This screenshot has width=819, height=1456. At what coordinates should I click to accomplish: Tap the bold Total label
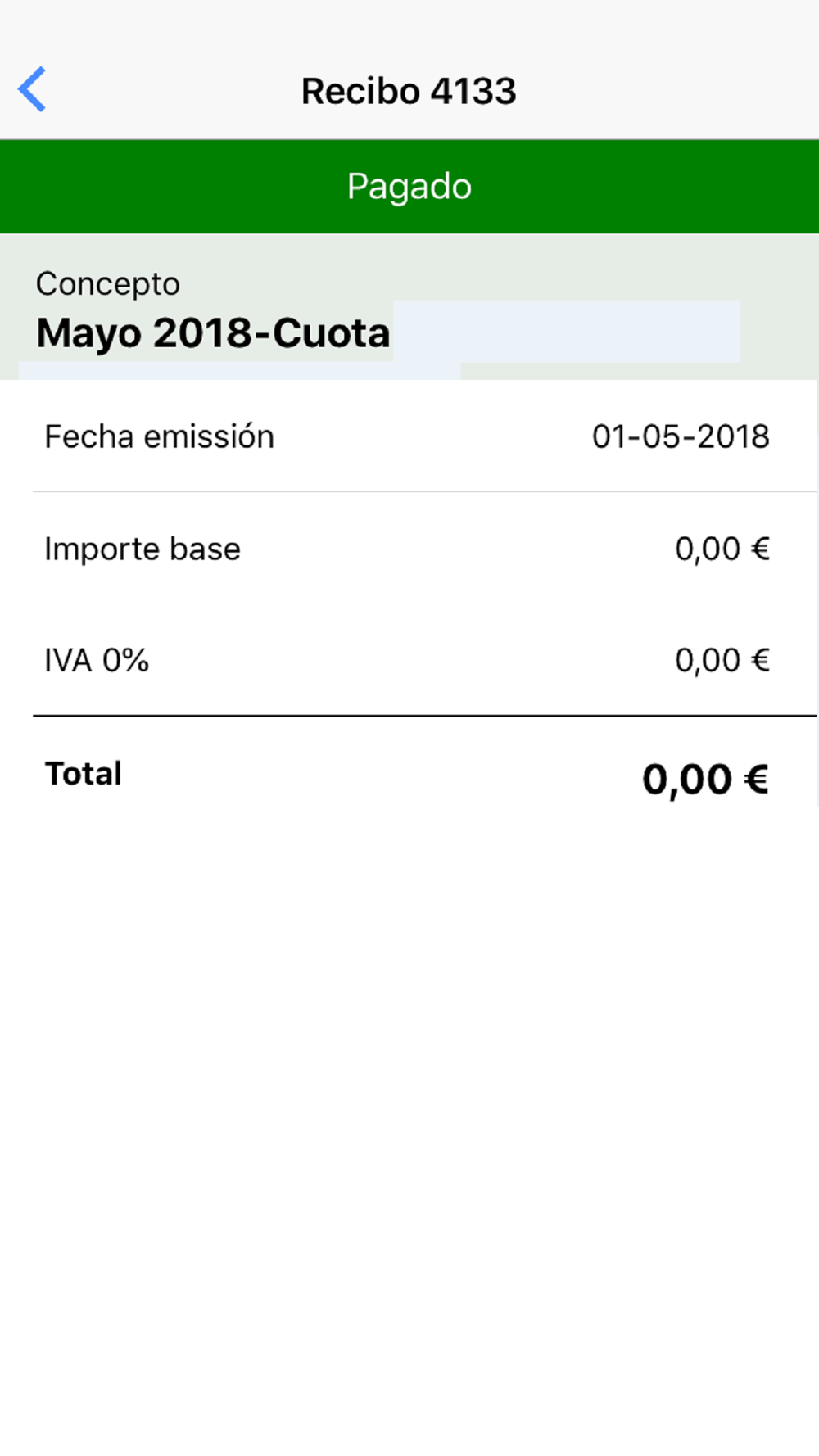pyautogui.click(x=84, y=774)
